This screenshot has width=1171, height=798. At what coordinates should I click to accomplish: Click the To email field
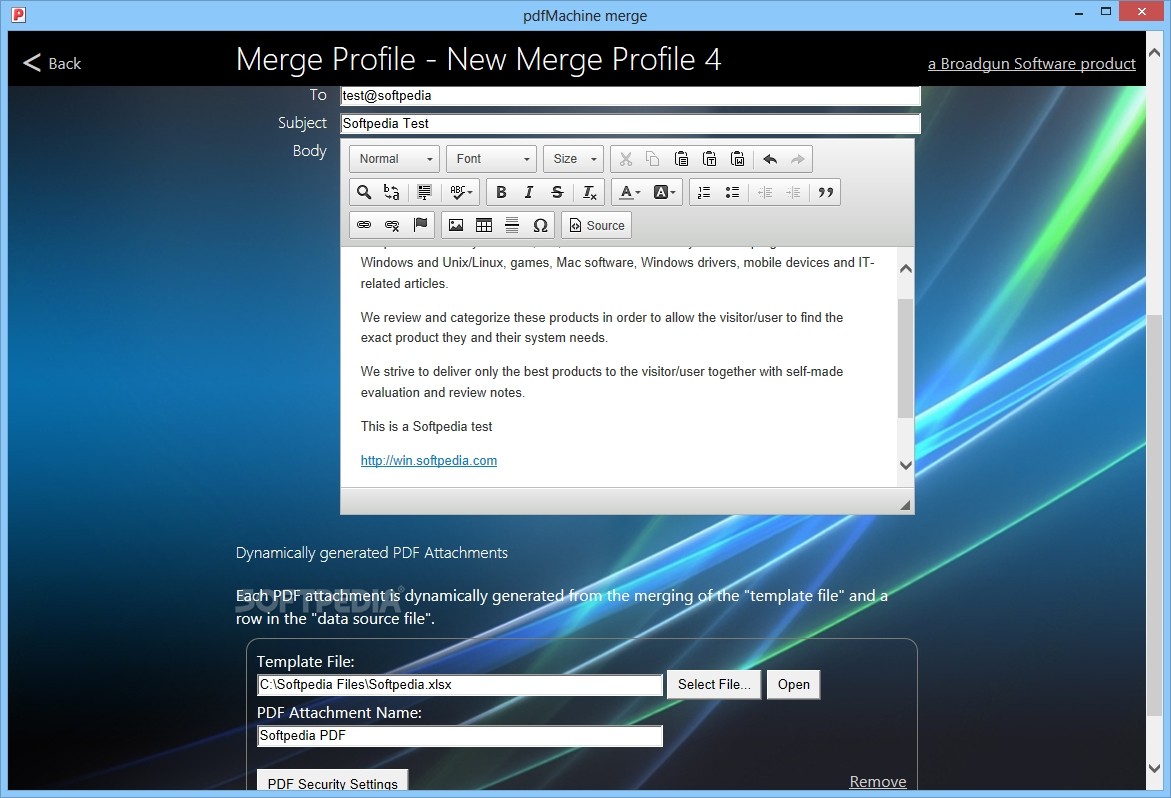[630, 96]
